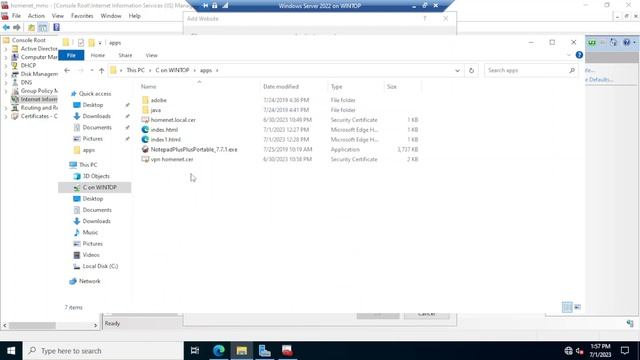Select Internet Information Services in console tree
This screenshot has height=360, width=640.
[x=35, y=99]
